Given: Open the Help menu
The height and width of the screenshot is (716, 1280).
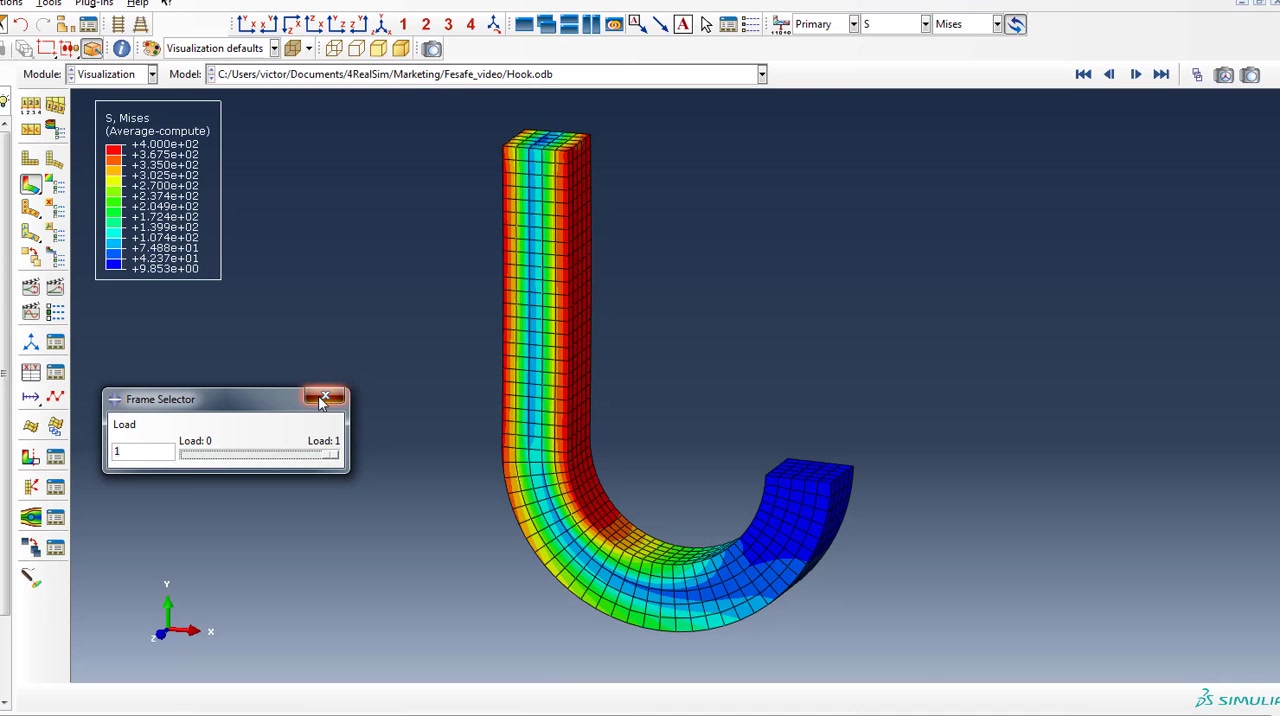Looking at the screenshot, I should pos(137,4).
